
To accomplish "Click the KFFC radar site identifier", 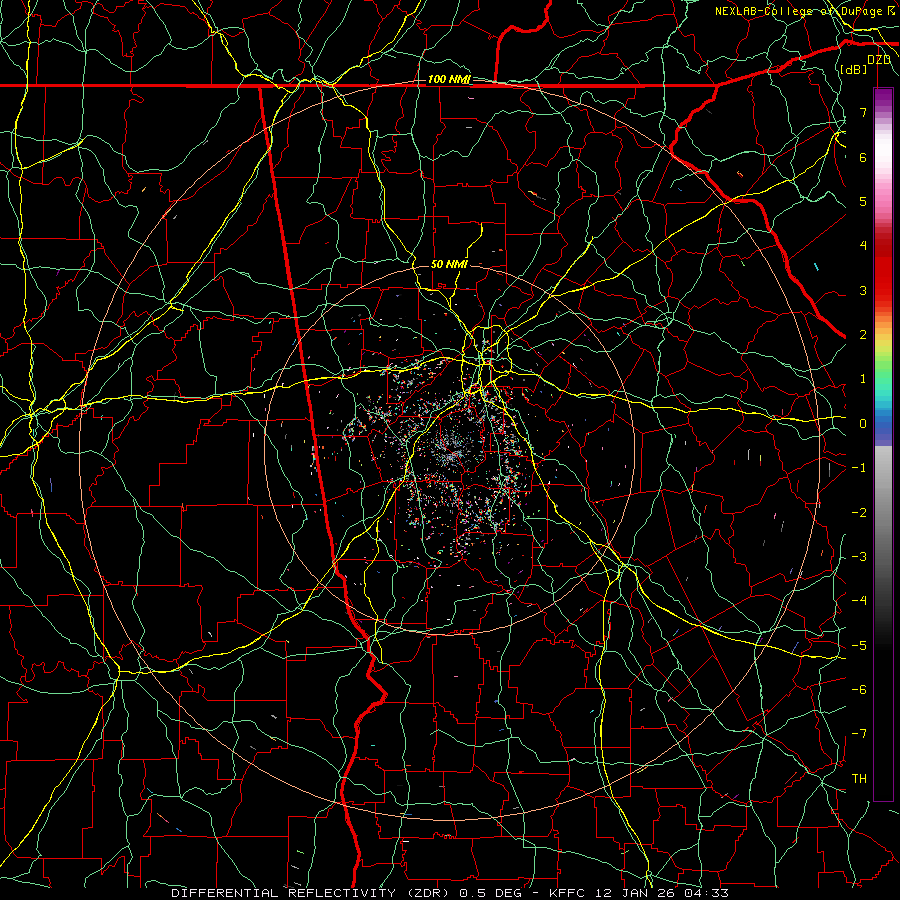I will [569, 893].
